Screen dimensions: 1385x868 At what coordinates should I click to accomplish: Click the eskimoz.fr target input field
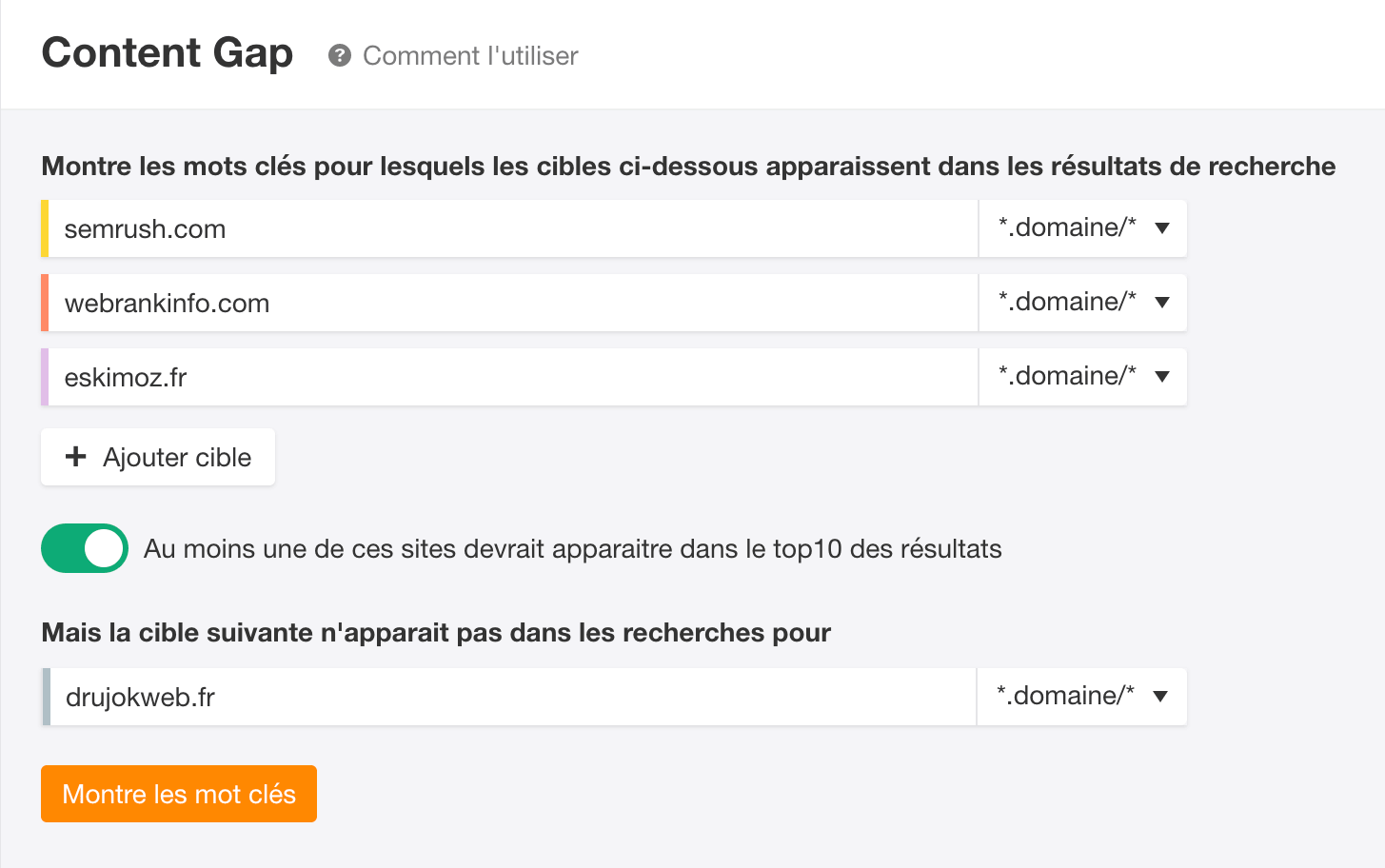(x=513, y=377)
